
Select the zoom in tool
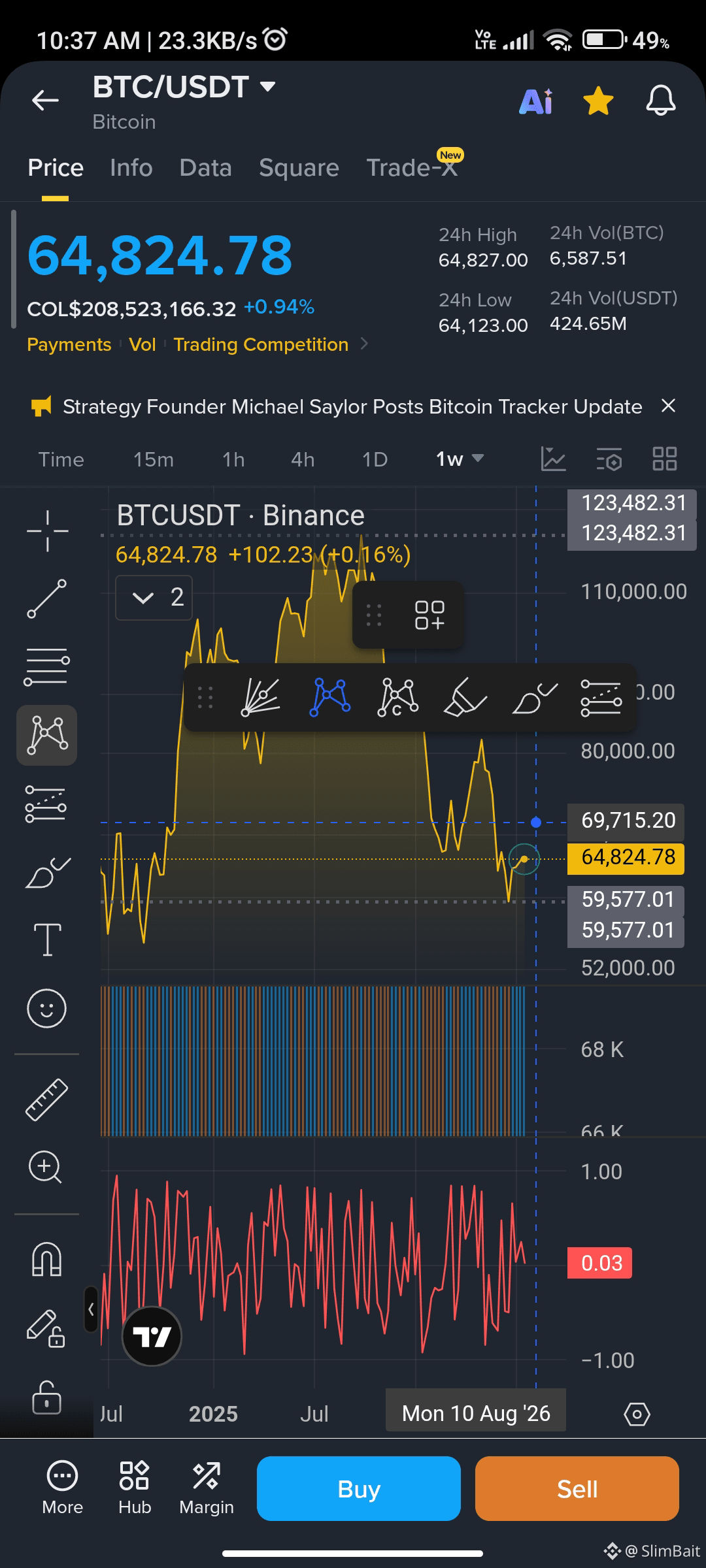(x=45, y=1167)
